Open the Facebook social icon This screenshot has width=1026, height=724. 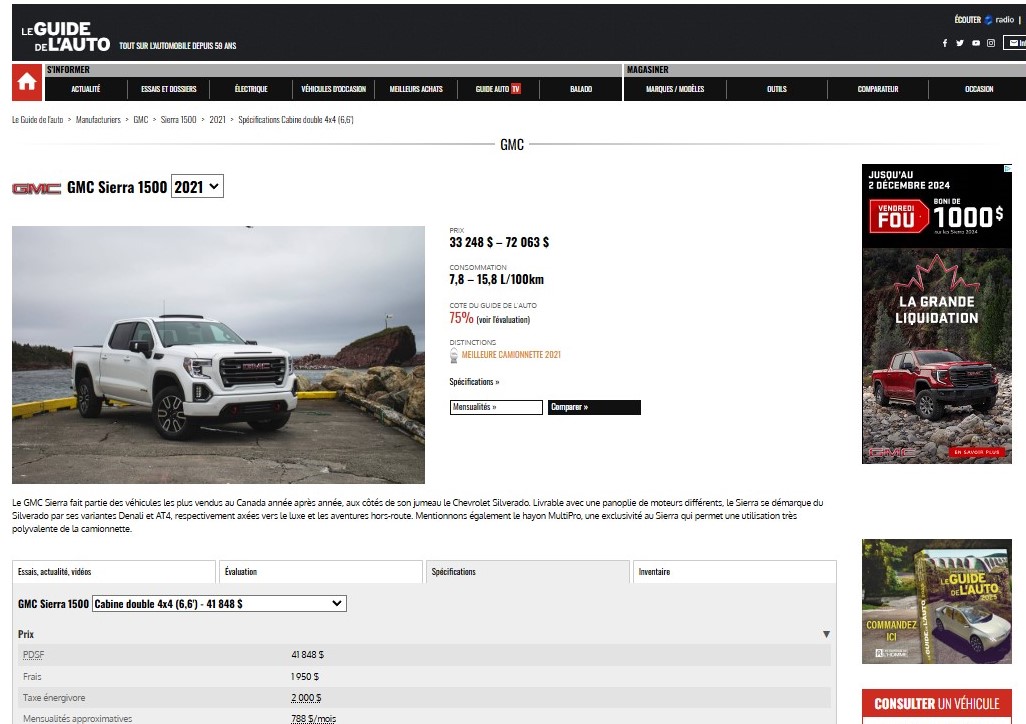pyautogui.click(x=944, y=43)
